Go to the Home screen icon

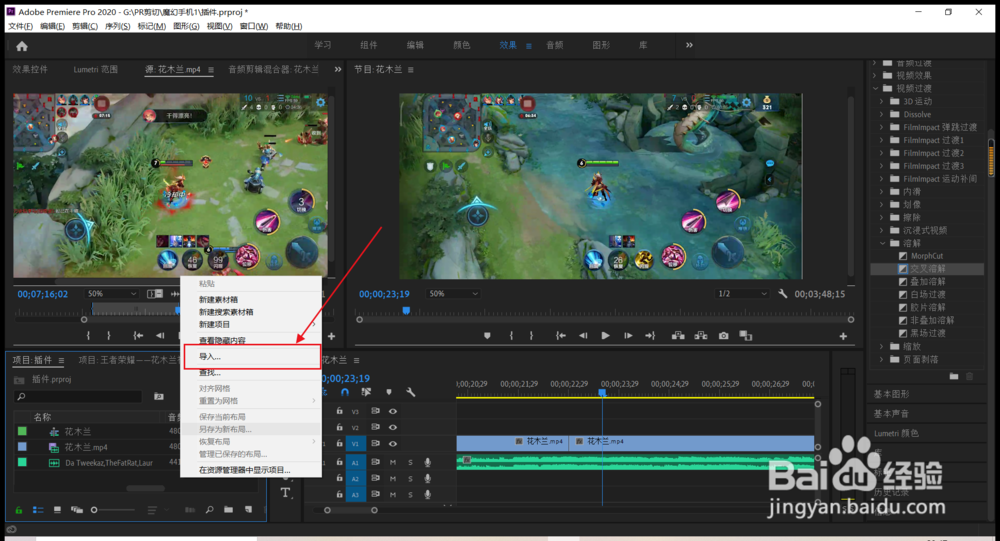22,46
